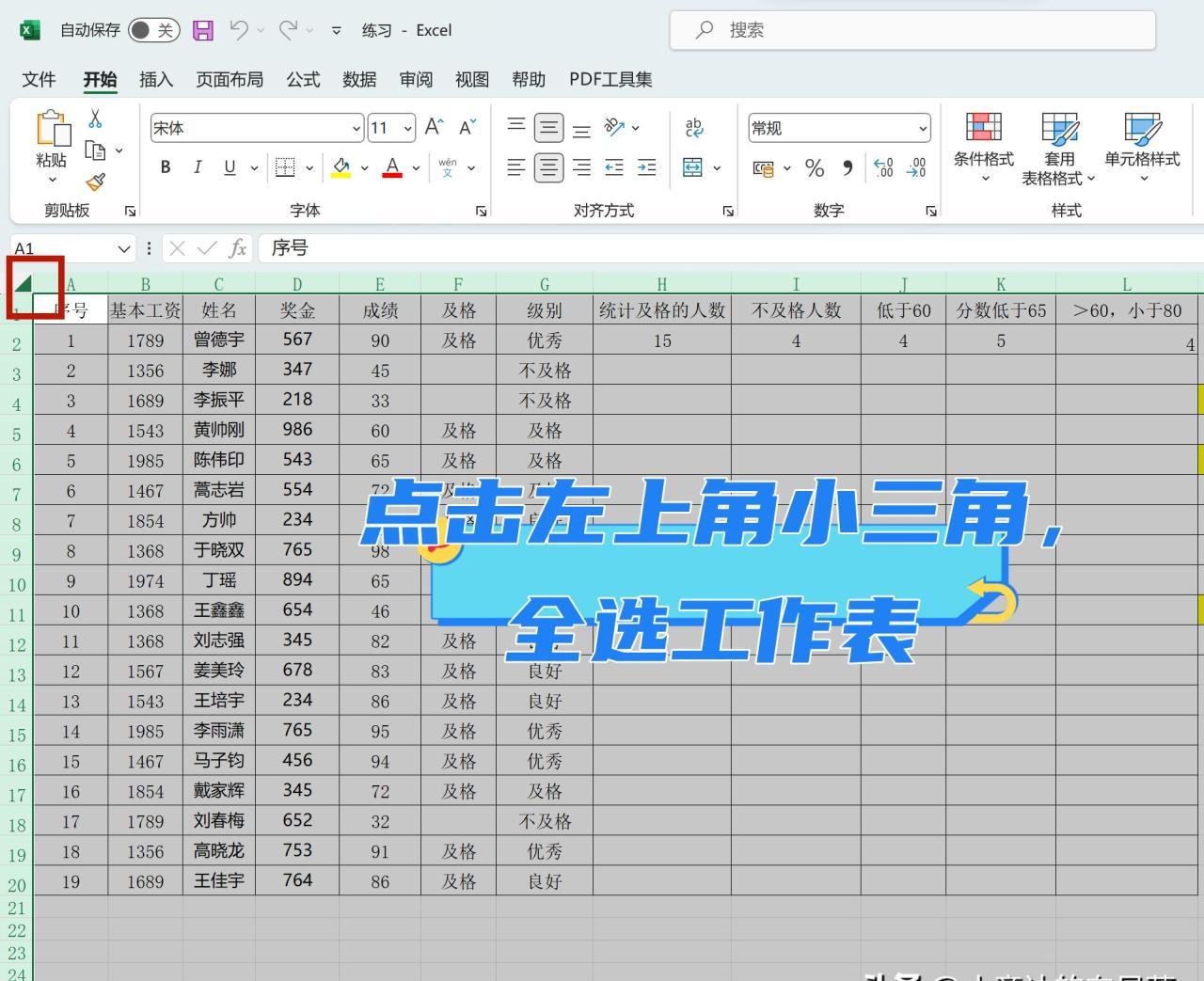Click the Paste clipboard icon
This screenshot has width=1204, height=981.
pyautogui.click(x=53, y=129)
